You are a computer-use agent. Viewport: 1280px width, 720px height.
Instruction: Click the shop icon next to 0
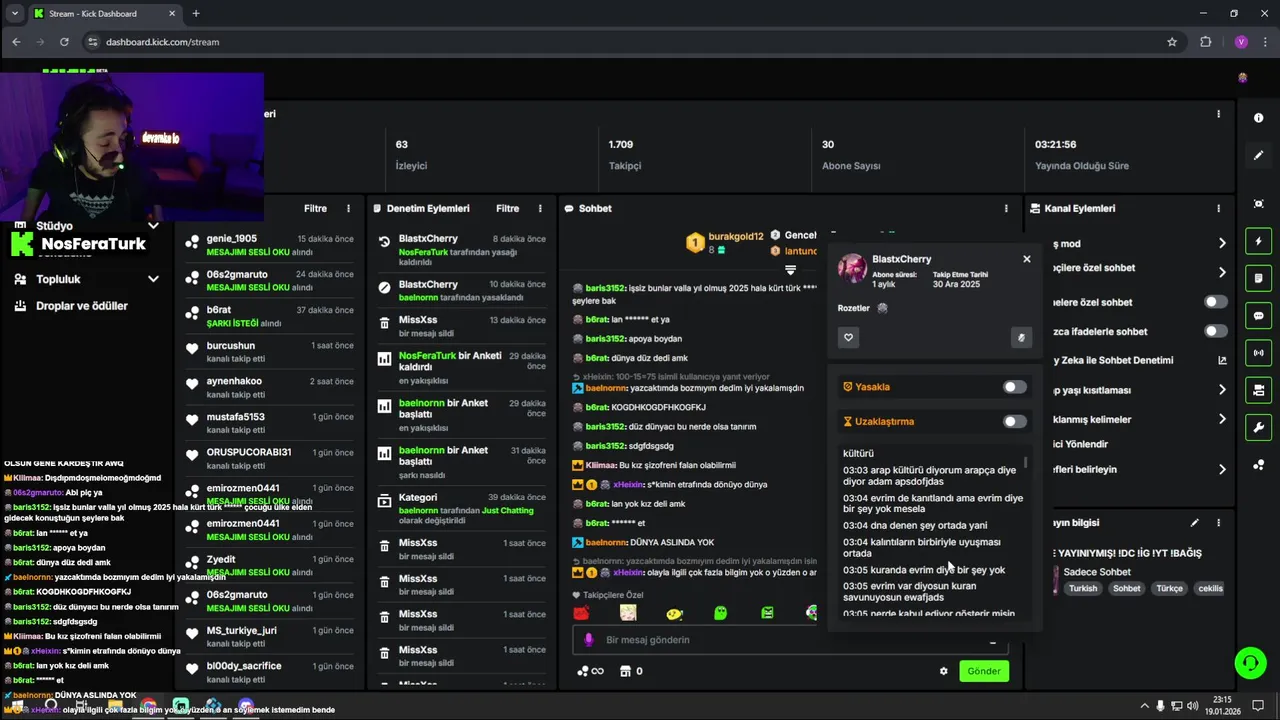626,671
